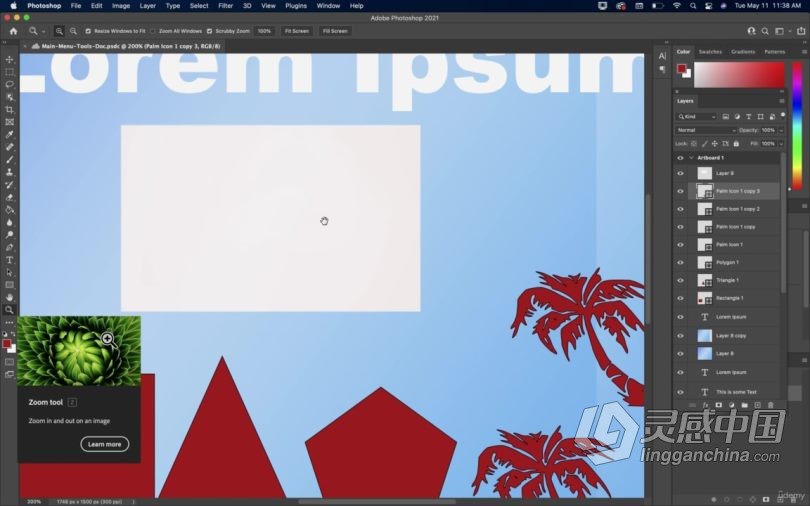Open the Window menu
Viewport: 810px width, 506px height.
328,6
